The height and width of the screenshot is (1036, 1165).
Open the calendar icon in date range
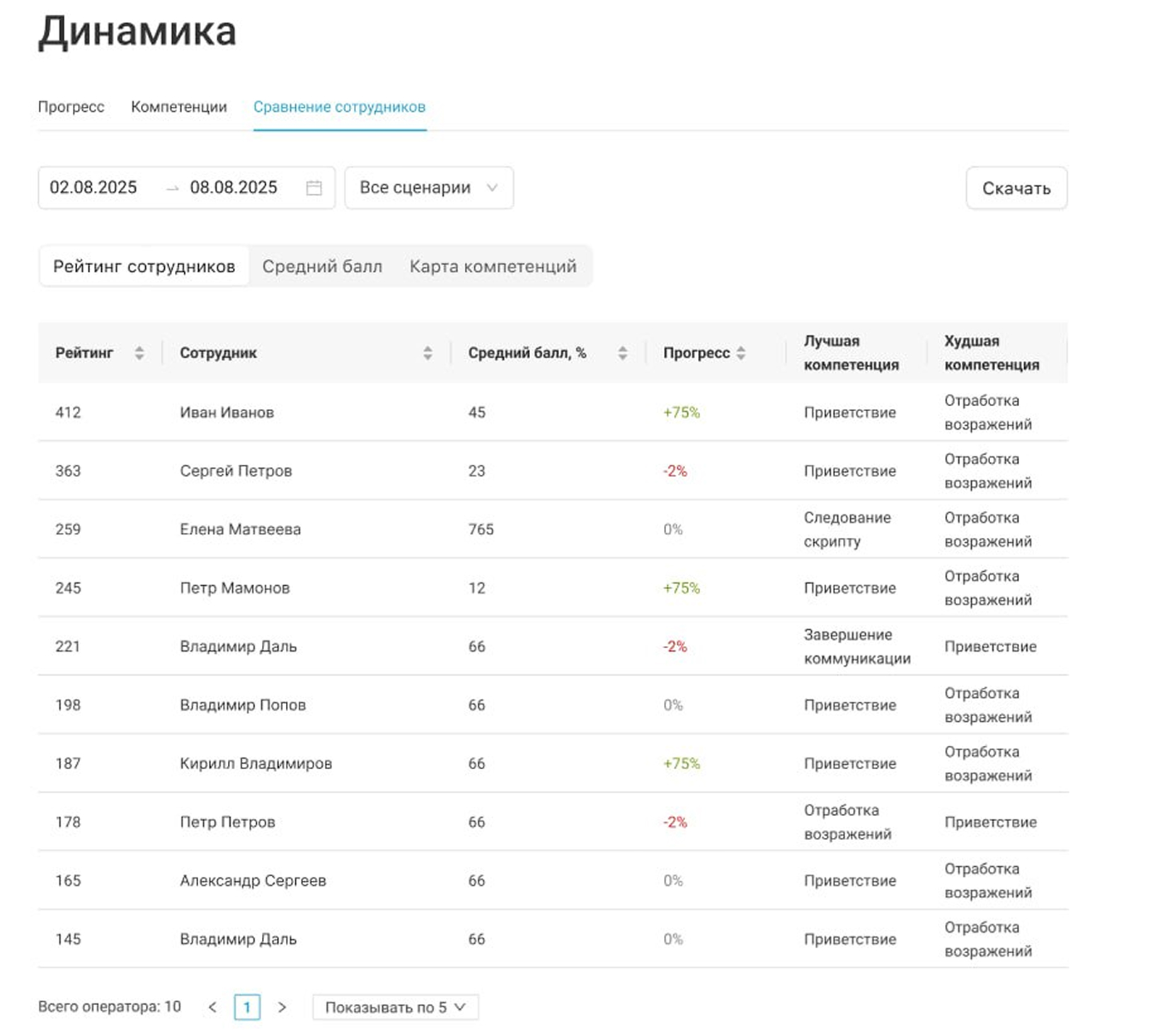pos(314,188)
